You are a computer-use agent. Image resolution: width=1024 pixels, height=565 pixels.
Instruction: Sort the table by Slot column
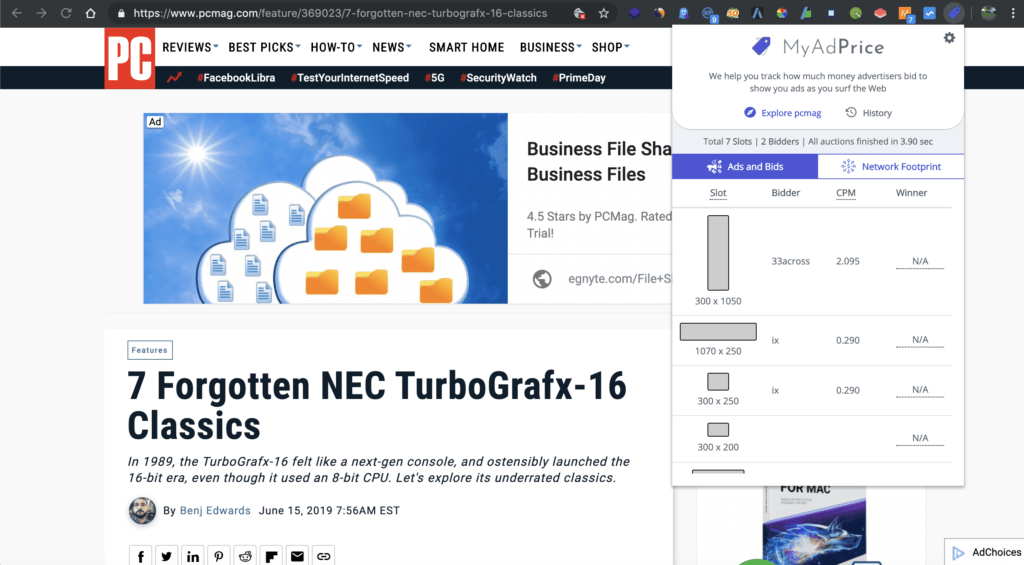tap(718, 193)
